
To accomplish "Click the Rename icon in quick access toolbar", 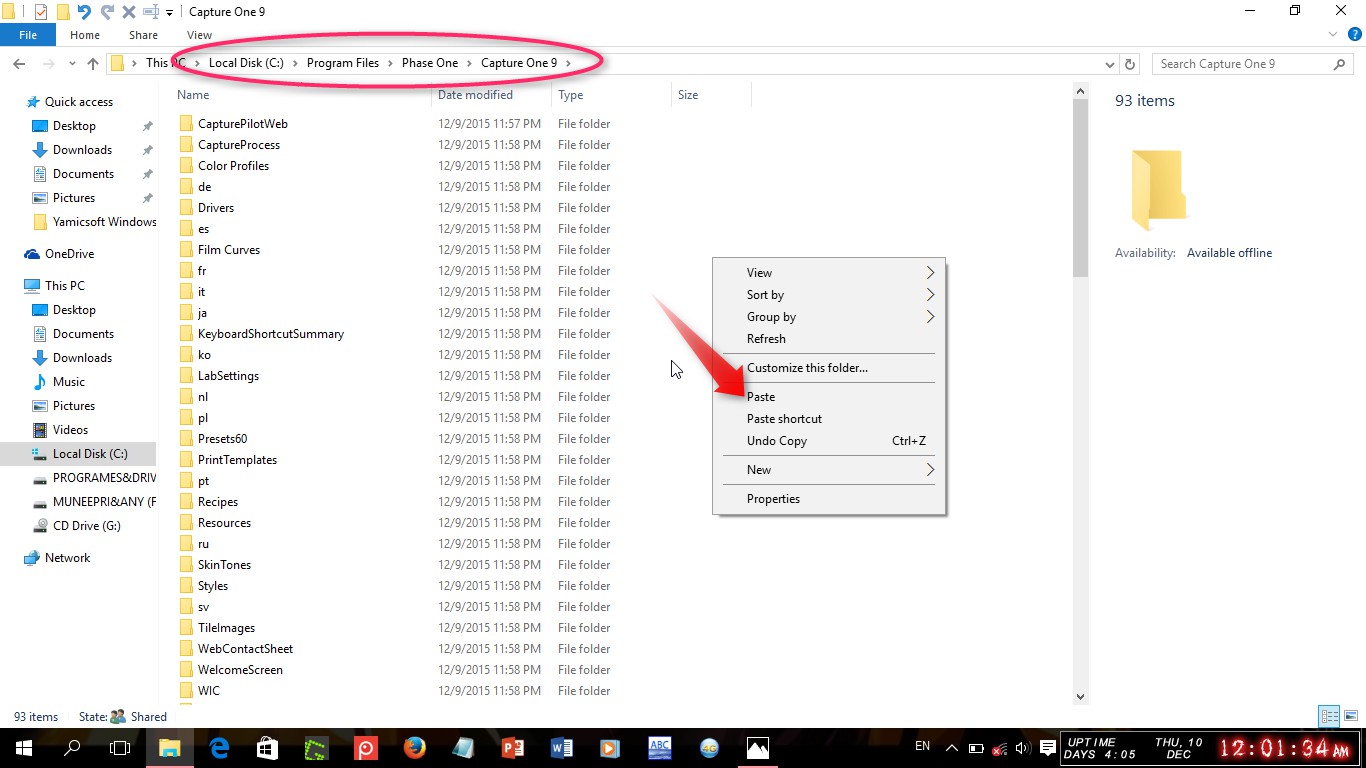I will (x=150, y=12).
